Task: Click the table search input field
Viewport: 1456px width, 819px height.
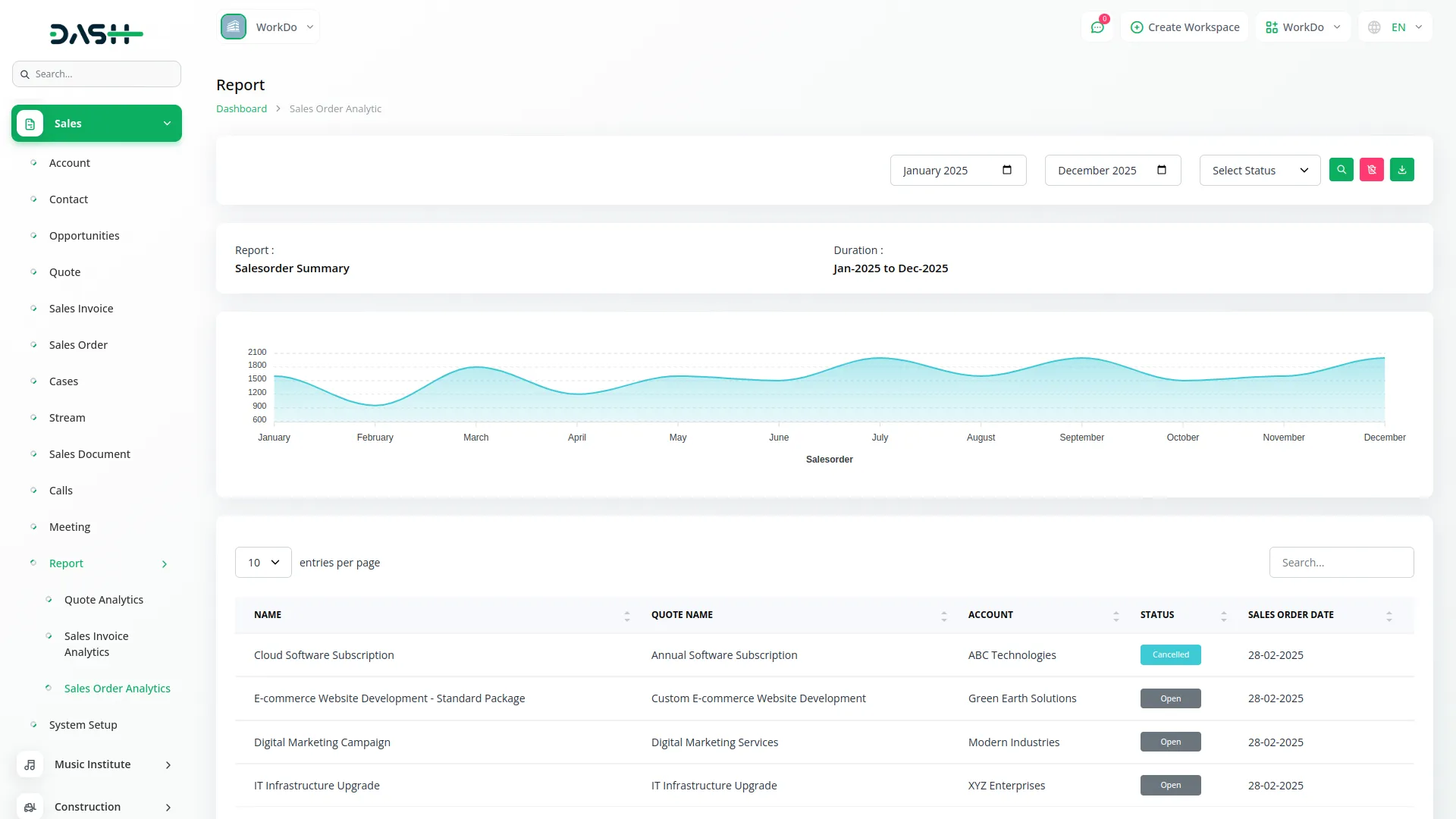Action: 1341,563
